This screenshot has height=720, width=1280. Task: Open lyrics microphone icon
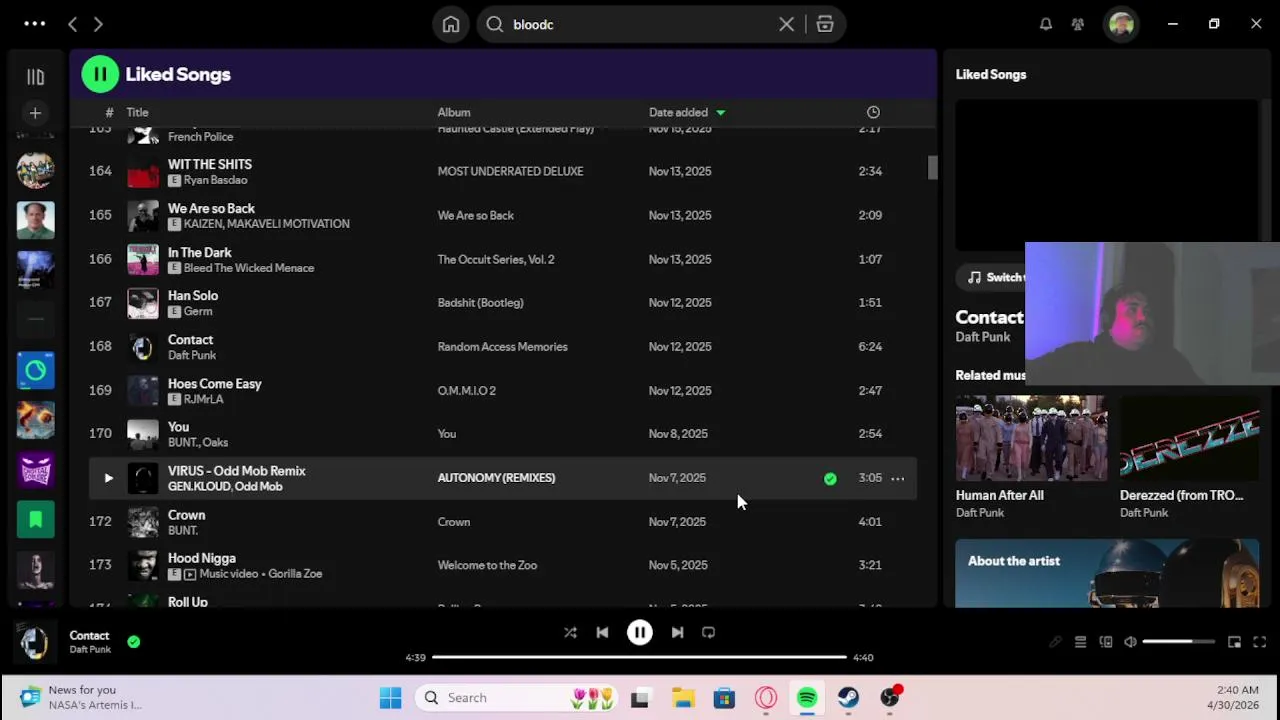1055,642
